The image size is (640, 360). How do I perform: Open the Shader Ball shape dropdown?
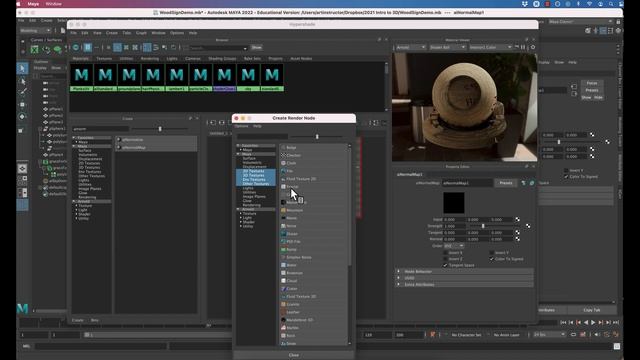[447, 47]
